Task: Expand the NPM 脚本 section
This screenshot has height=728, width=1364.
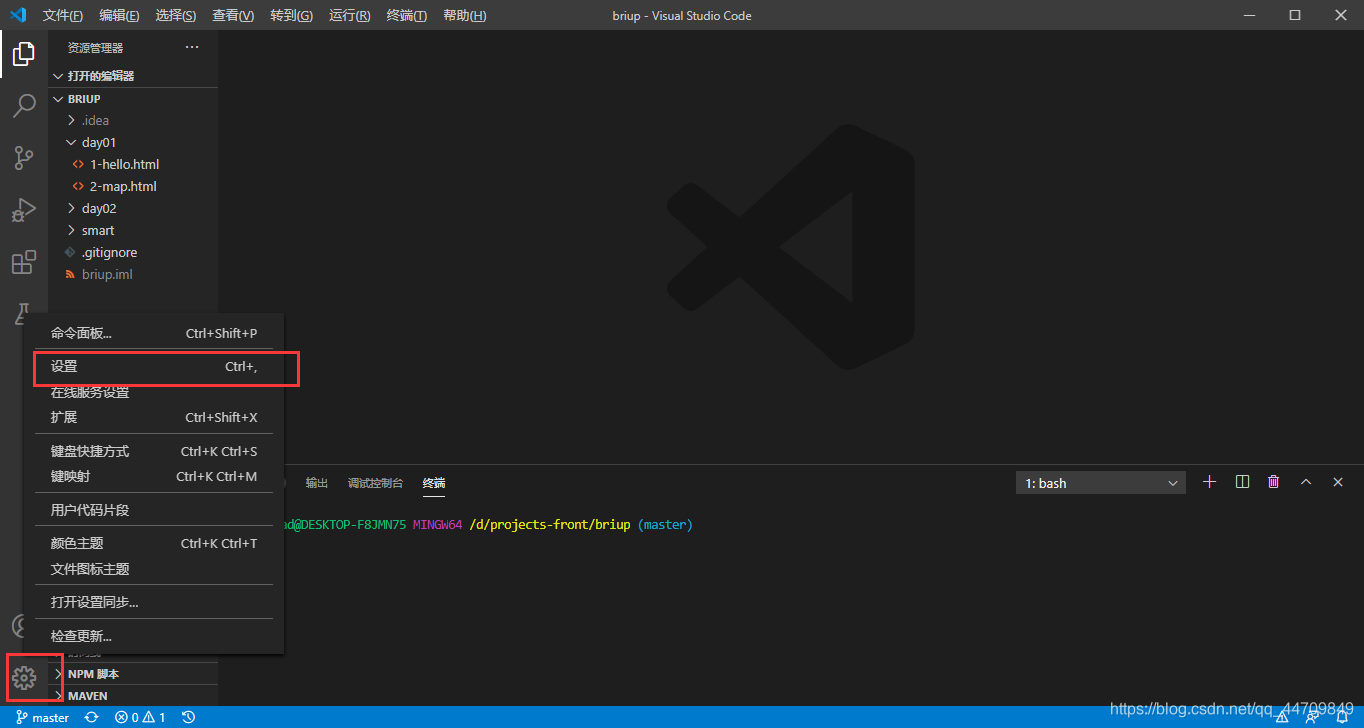Action: click(x=133, y=674)
